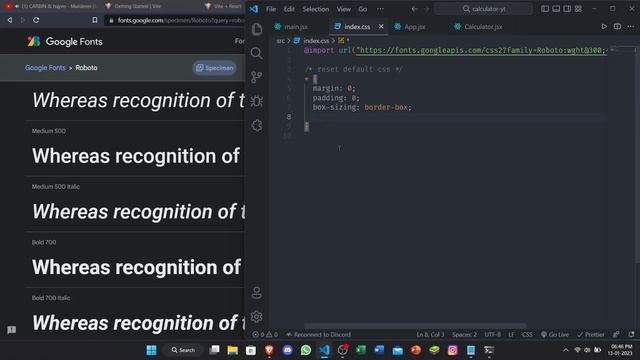Click the Bold 700 style label
The height and width of the screenshot is (360, 640).
(44, 242)
